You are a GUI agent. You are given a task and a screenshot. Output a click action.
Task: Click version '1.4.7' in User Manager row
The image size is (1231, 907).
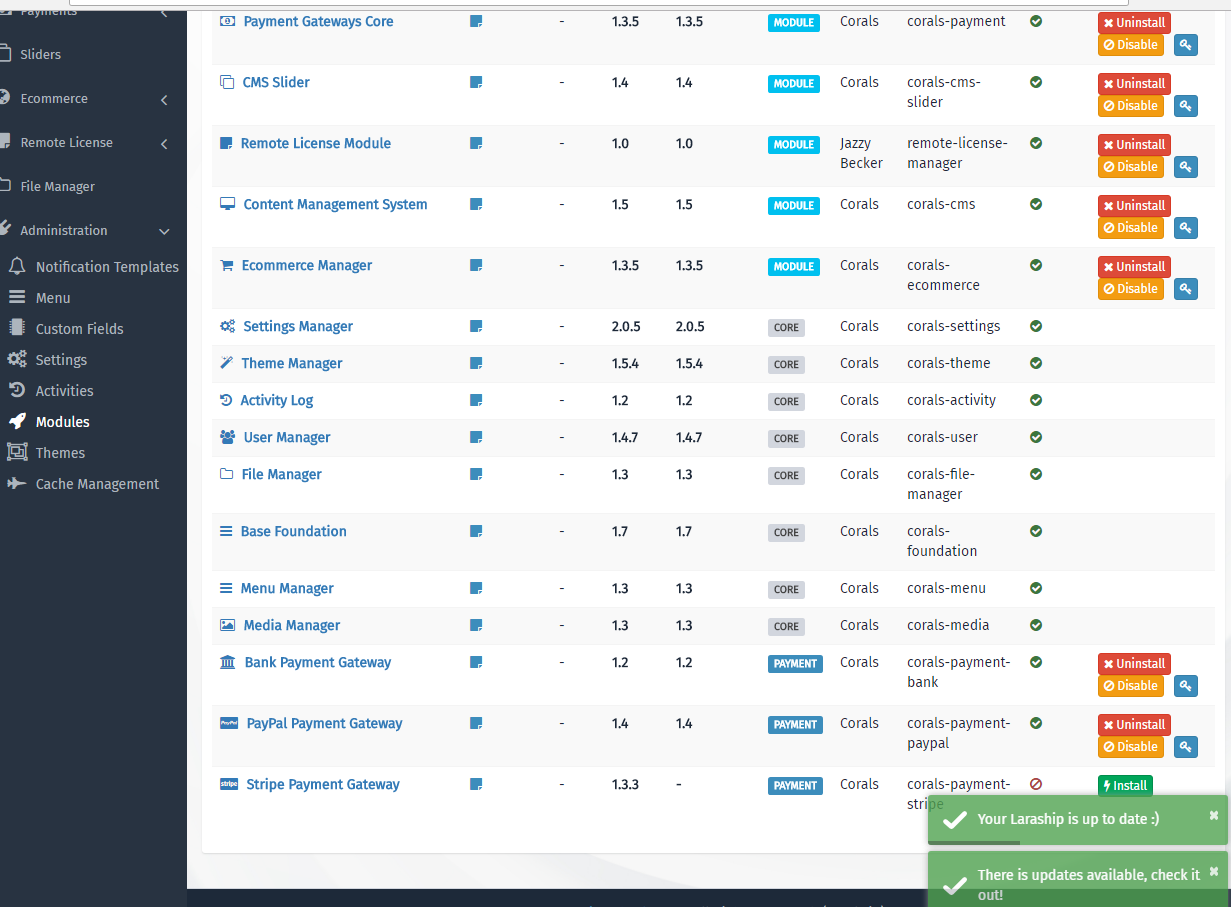(x=625, y=437)
